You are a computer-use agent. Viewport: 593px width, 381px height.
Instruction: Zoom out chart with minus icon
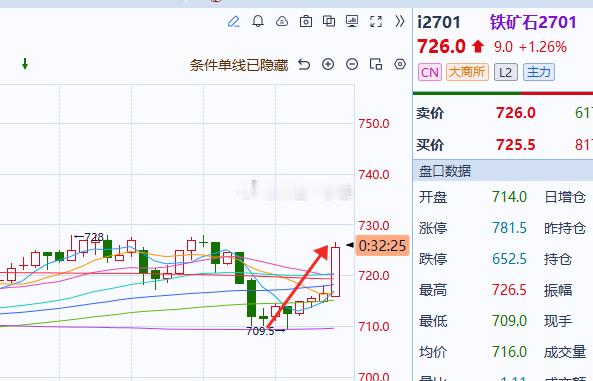click(352, 64)
